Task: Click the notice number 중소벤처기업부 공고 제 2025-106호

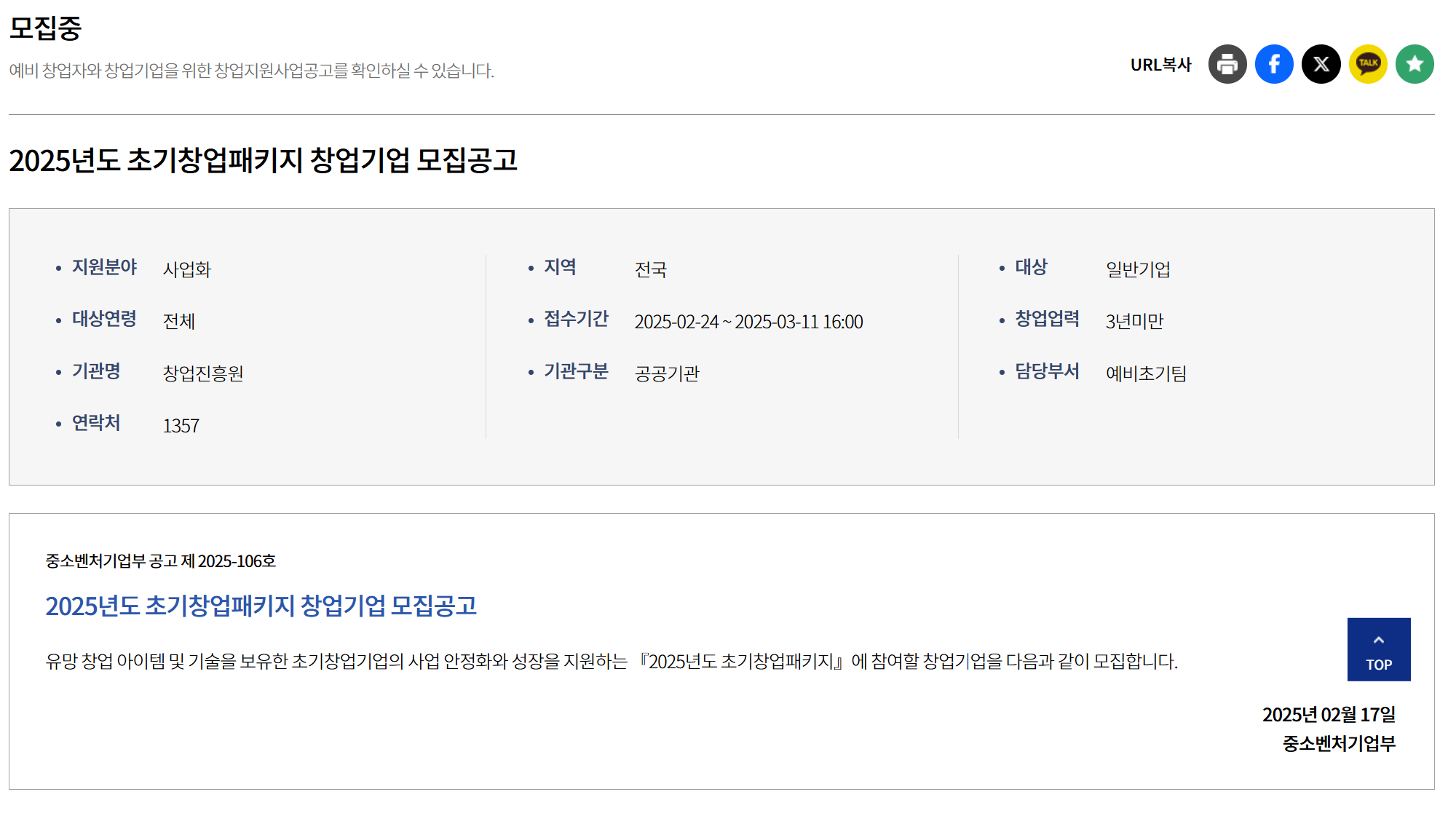Action: [161, 561]
